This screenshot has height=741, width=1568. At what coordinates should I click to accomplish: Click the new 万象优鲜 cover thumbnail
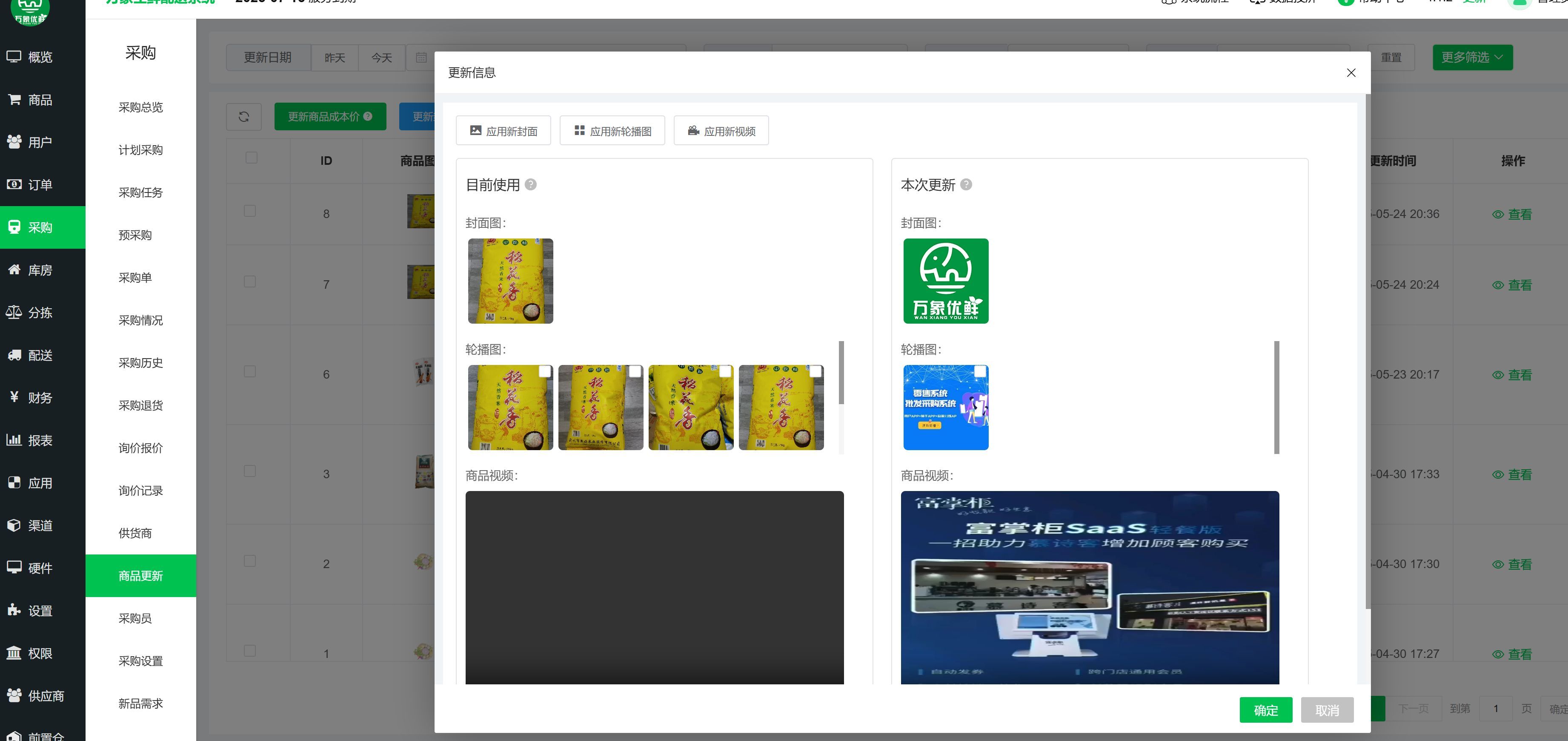[945, 281]
